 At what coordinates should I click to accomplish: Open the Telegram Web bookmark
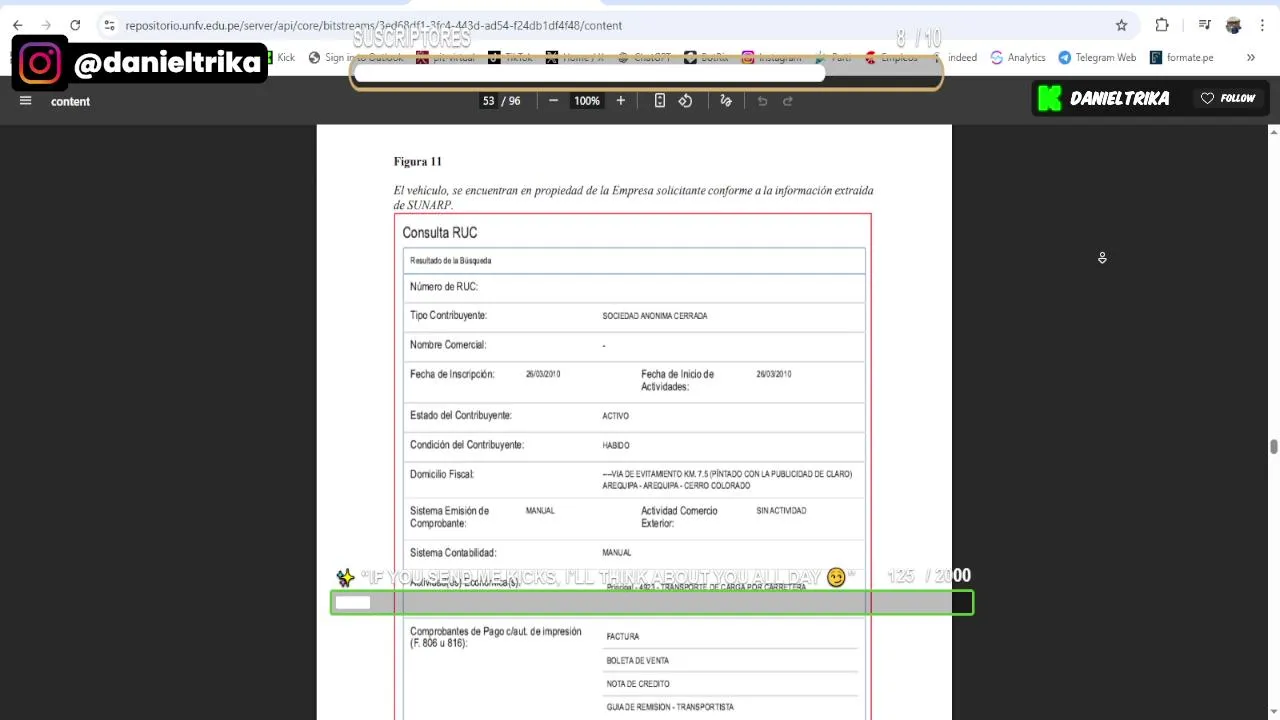(x=1097, y=57)
